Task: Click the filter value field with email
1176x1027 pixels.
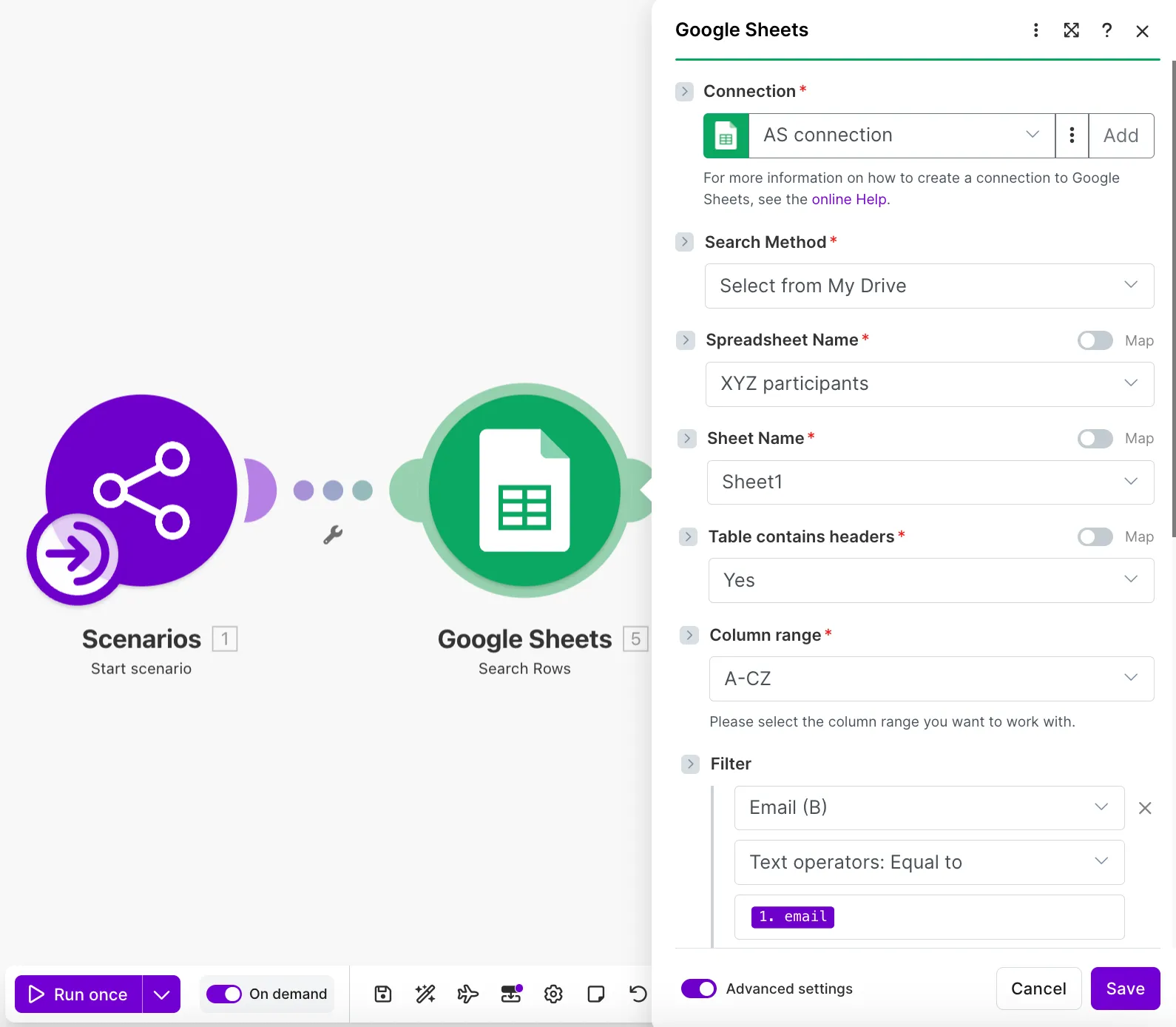Action: point(929,917)
